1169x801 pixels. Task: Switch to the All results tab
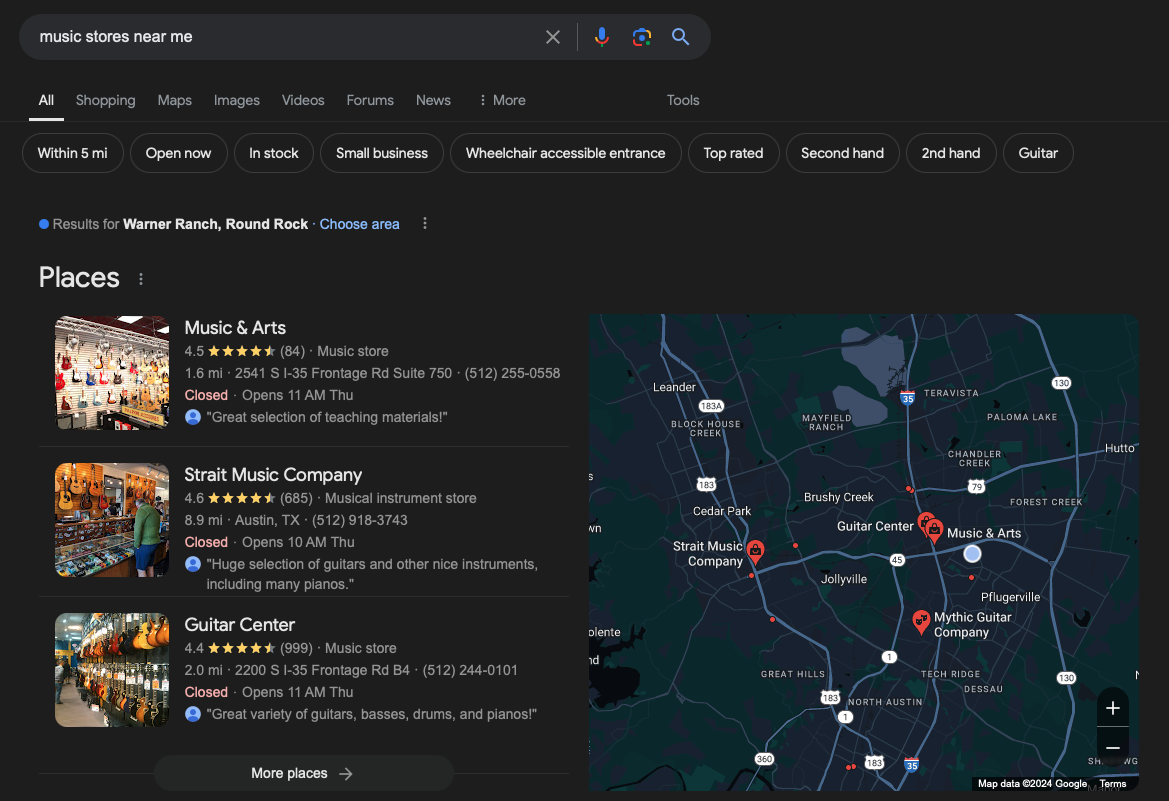46,100
